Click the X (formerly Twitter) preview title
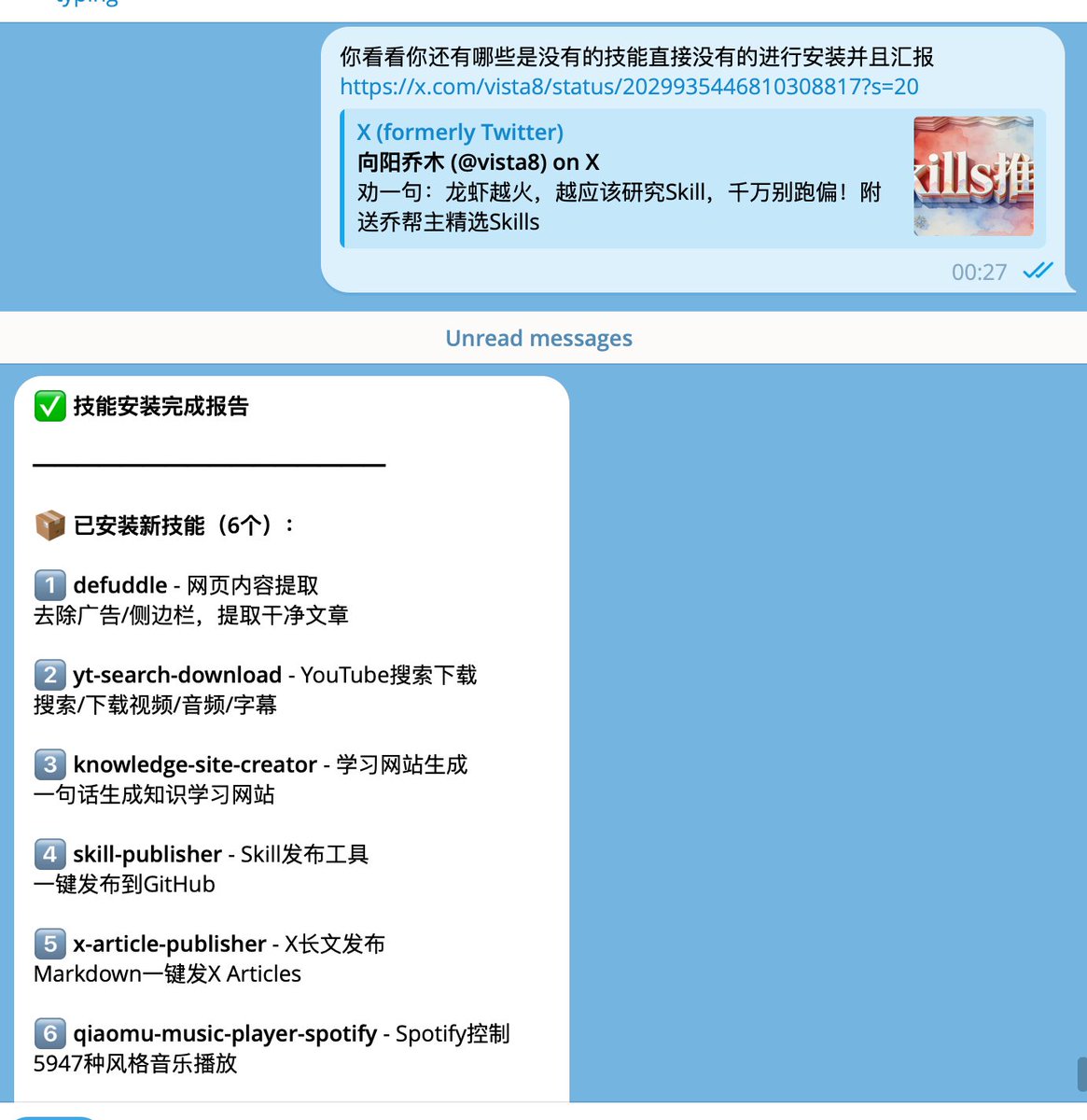Viewport: 1087px width, 1120px height. click(x=460, y=133)
